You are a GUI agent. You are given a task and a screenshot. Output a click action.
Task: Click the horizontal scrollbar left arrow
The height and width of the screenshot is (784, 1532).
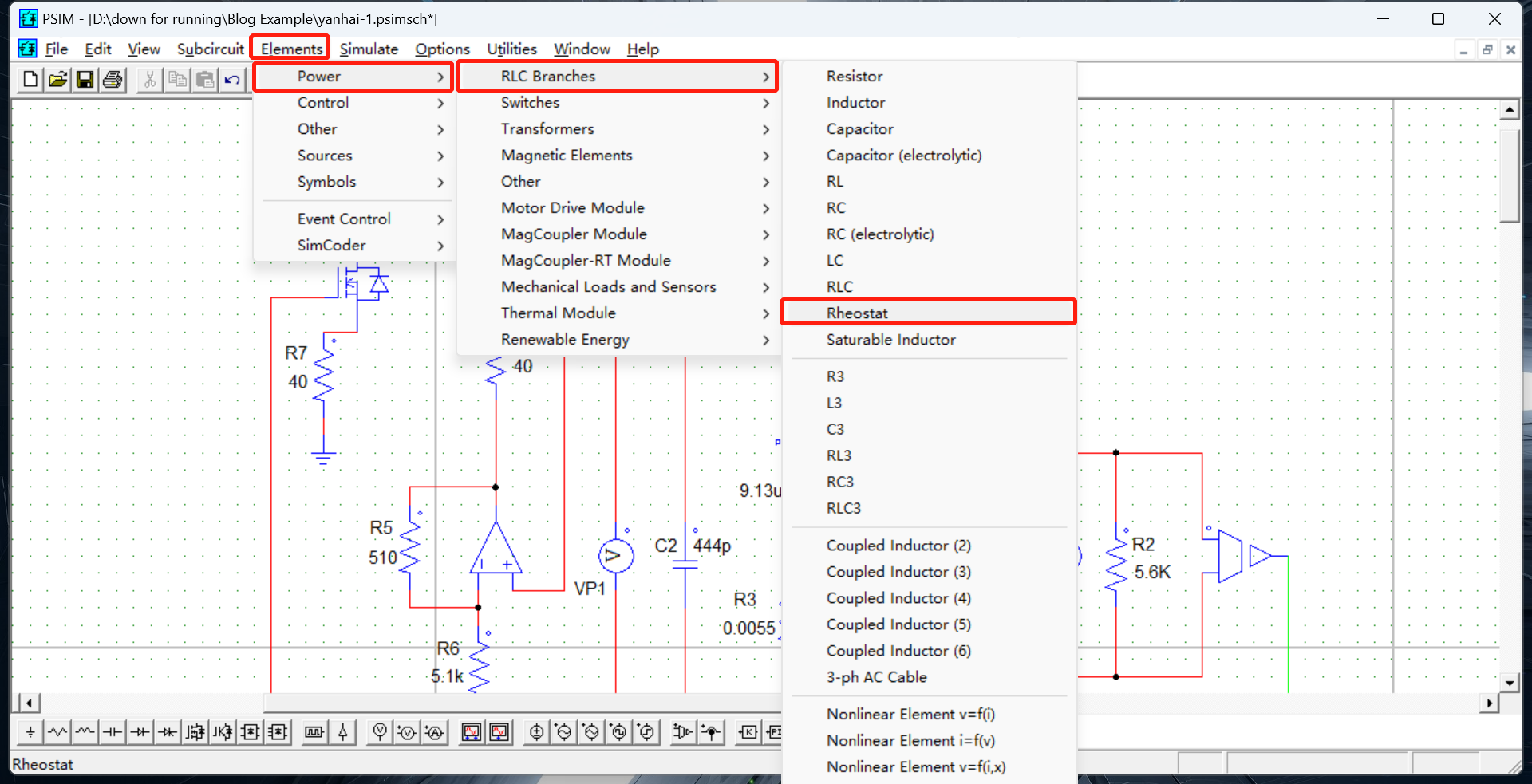tap(30, 703)
